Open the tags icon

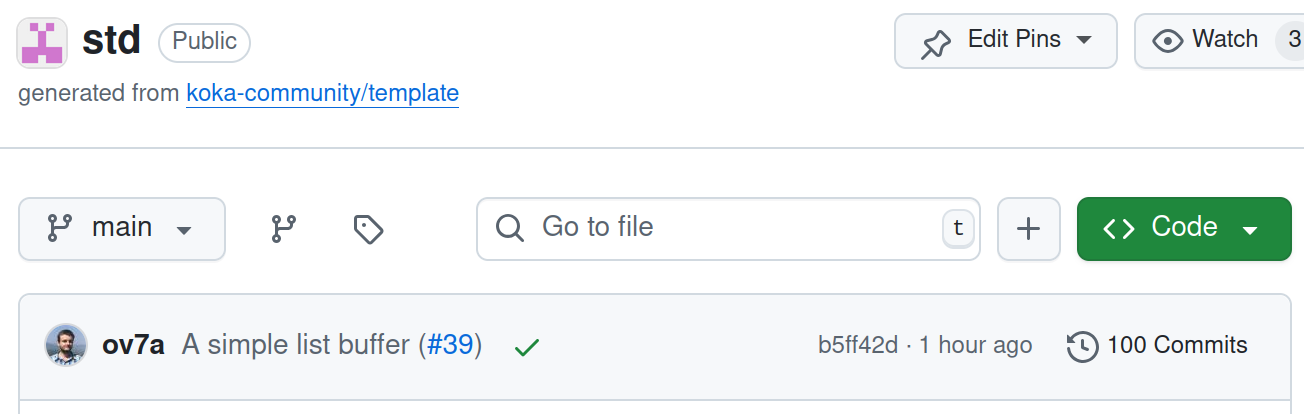[368, 229]
